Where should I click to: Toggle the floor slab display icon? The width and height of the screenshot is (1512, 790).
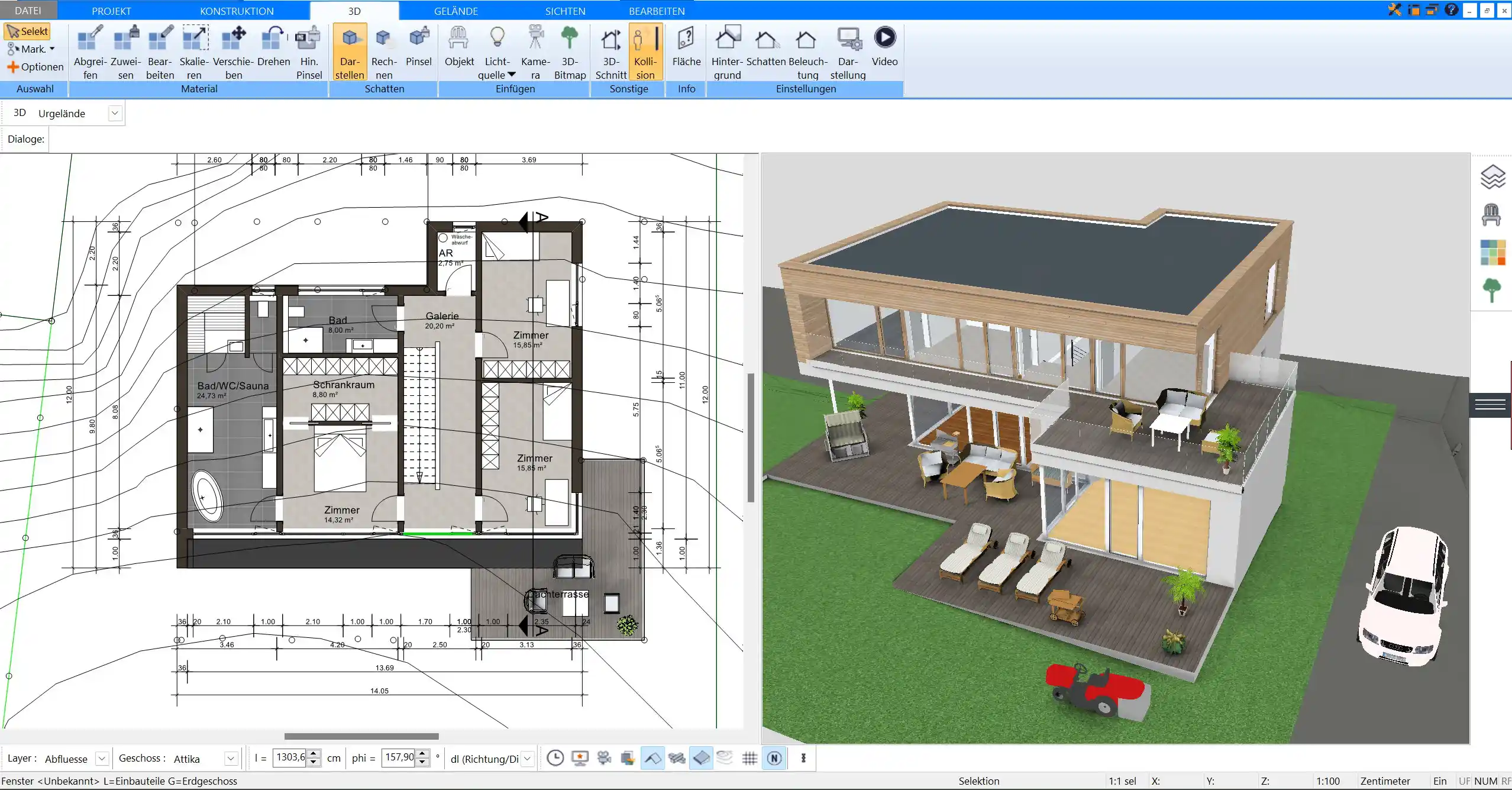pyautogui.click(x=701, y=758)
